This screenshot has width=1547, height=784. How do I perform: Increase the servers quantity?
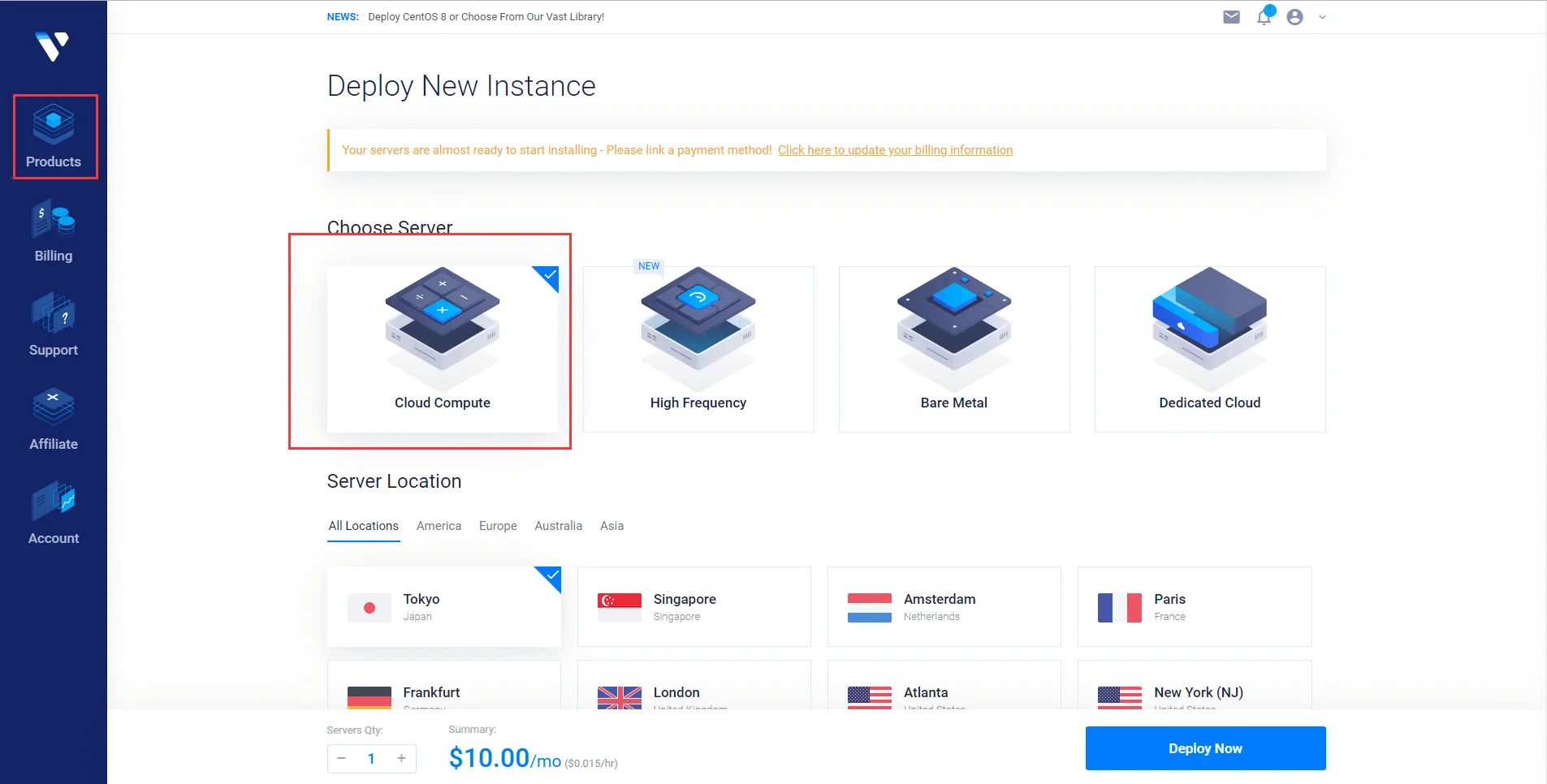[x=401, y=759]
